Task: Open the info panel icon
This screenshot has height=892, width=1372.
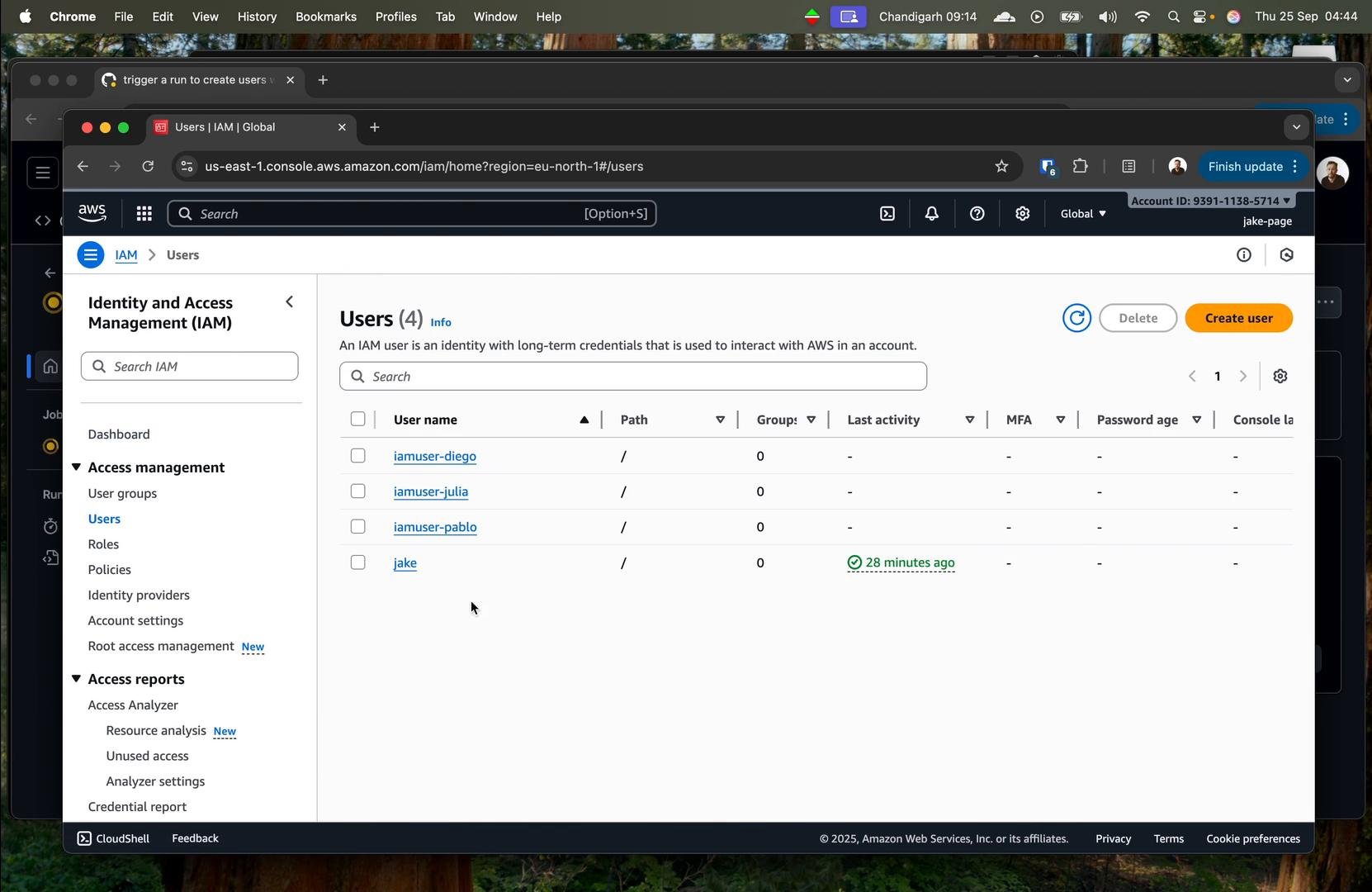Action: (x=1244, y=255)
